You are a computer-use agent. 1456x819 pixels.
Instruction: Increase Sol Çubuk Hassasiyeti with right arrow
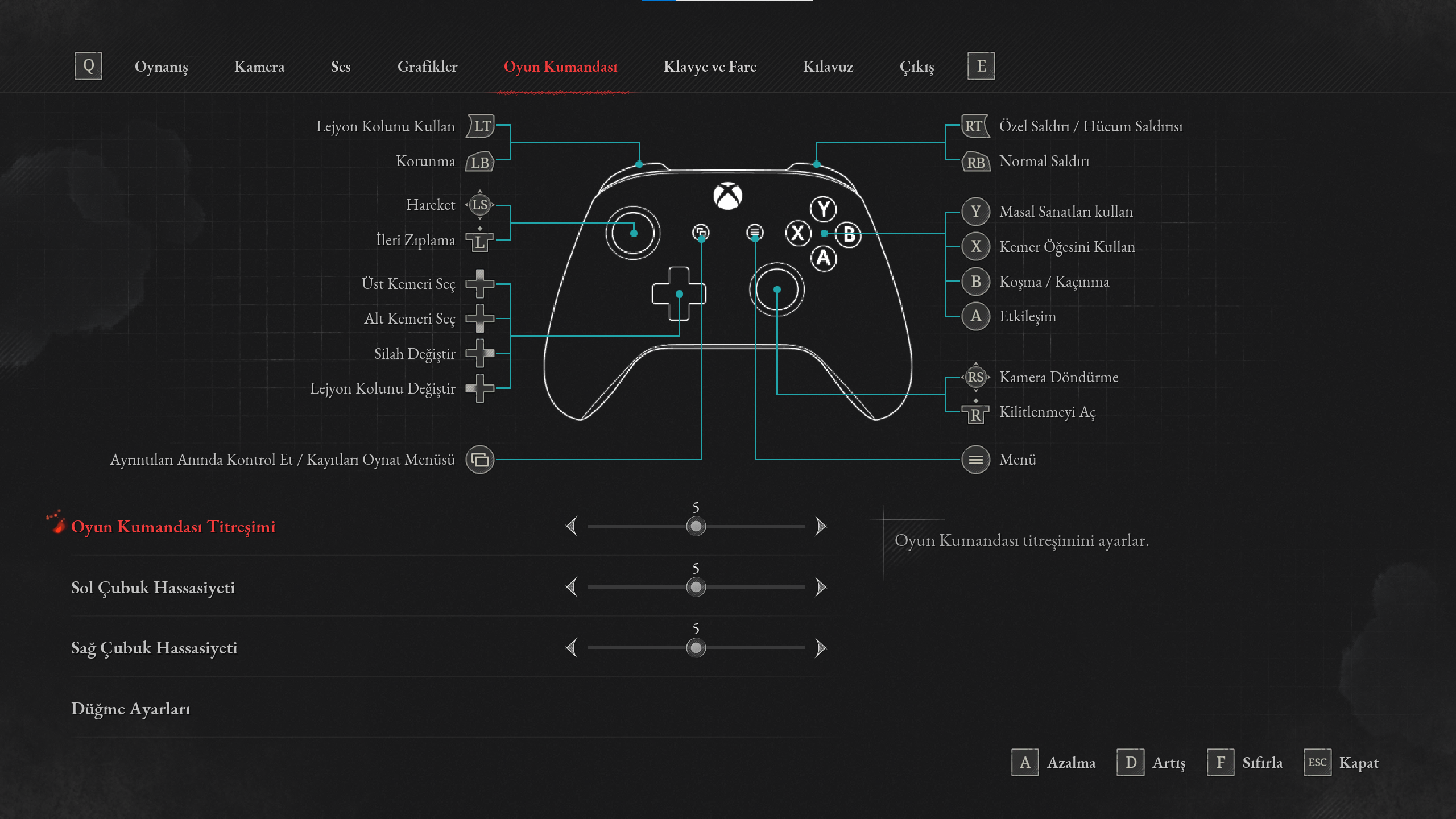(x=820, y=587)
